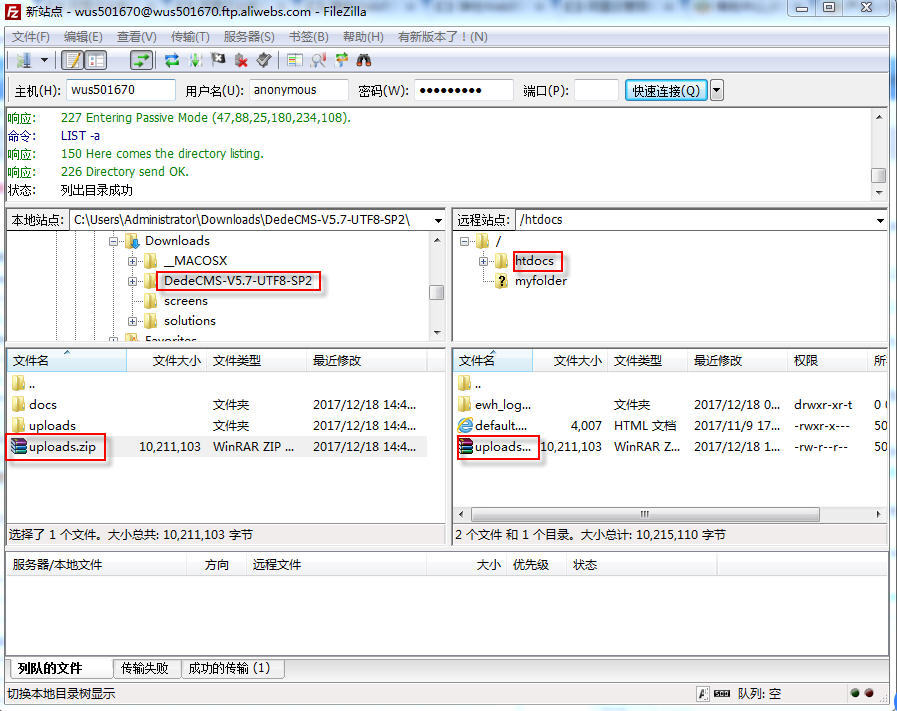Sort remote list by 文件类型 column
Image resolution: width=897 pixels, height=711 pixels.
pyautogui.click(x=647, y=361)
